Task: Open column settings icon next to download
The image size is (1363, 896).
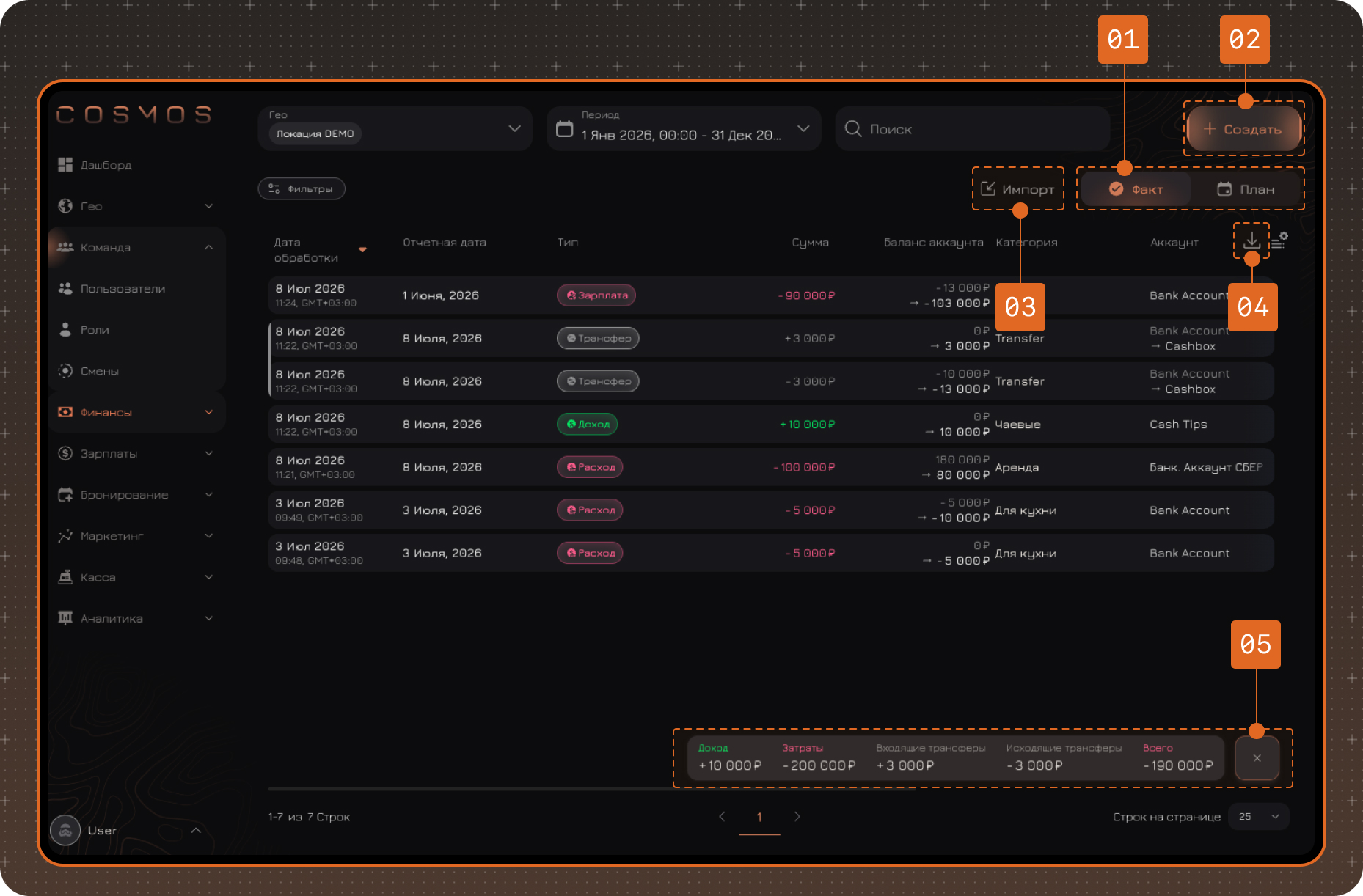Action: pos(1280,240)
